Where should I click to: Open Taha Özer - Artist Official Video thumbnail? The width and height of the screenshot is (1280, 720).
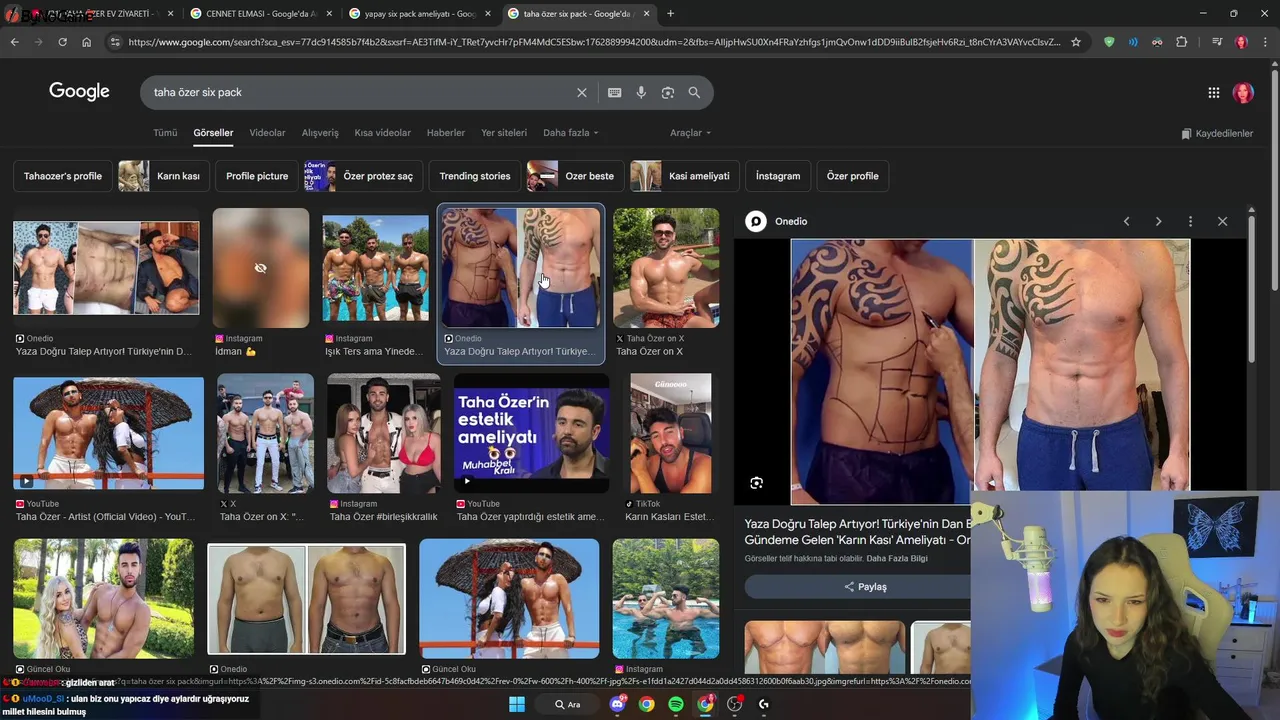coord(108,433)
